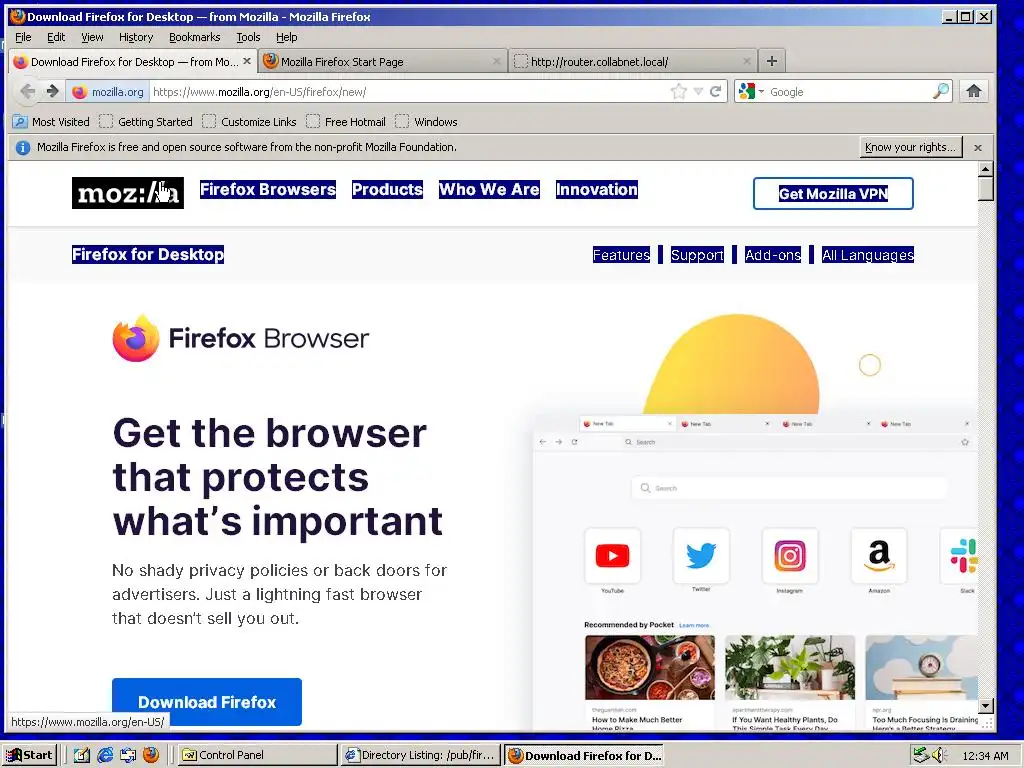Close the Mozilla Firefox Start Page tab
The height and width of the screenshot is (768, 1024).
[496, 61]
